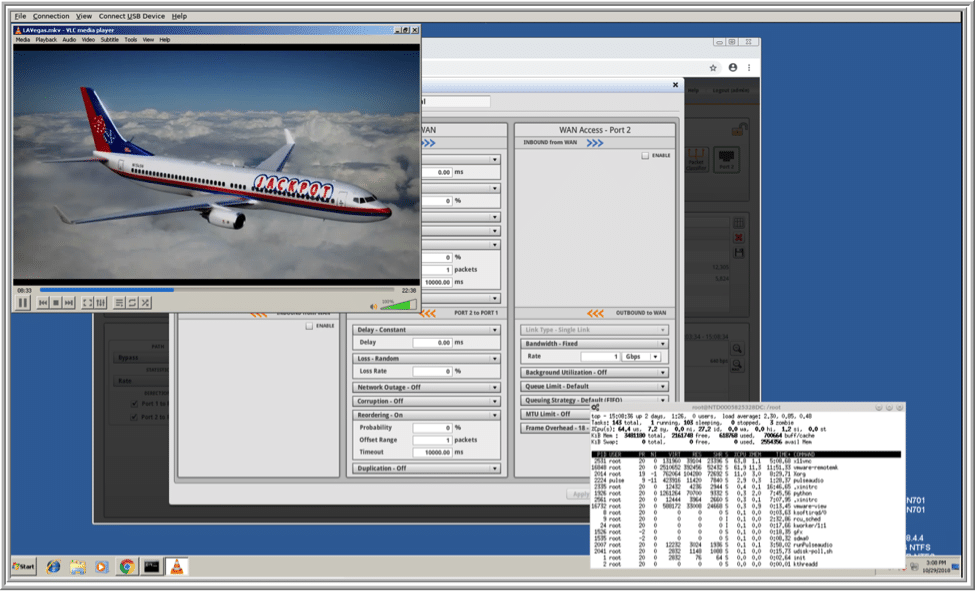Toggle random shuffle in VLC

(145, 303)
